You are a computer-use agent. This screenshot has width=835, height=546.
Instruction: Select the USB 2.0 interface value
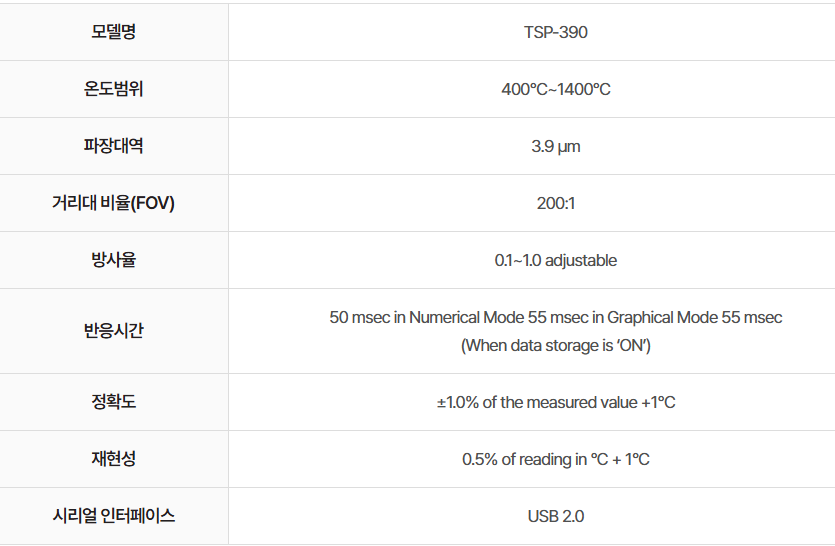[556, 516]
